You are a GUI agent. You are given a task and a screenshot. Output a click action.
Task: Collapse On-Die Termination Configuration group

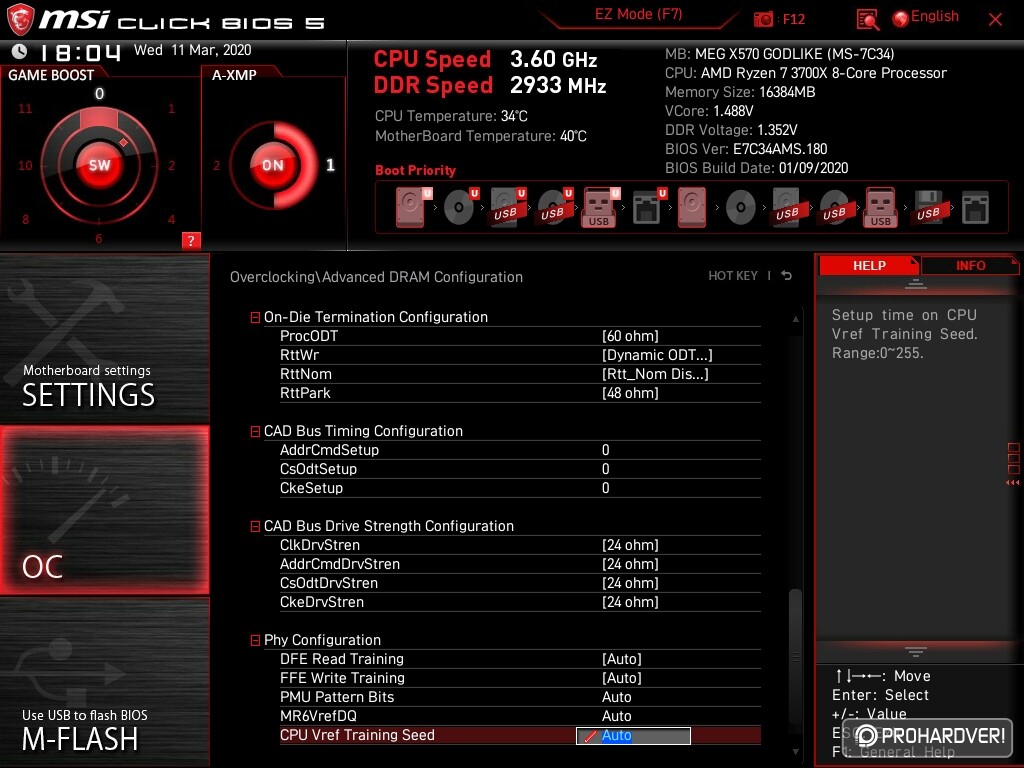[255, 317]
